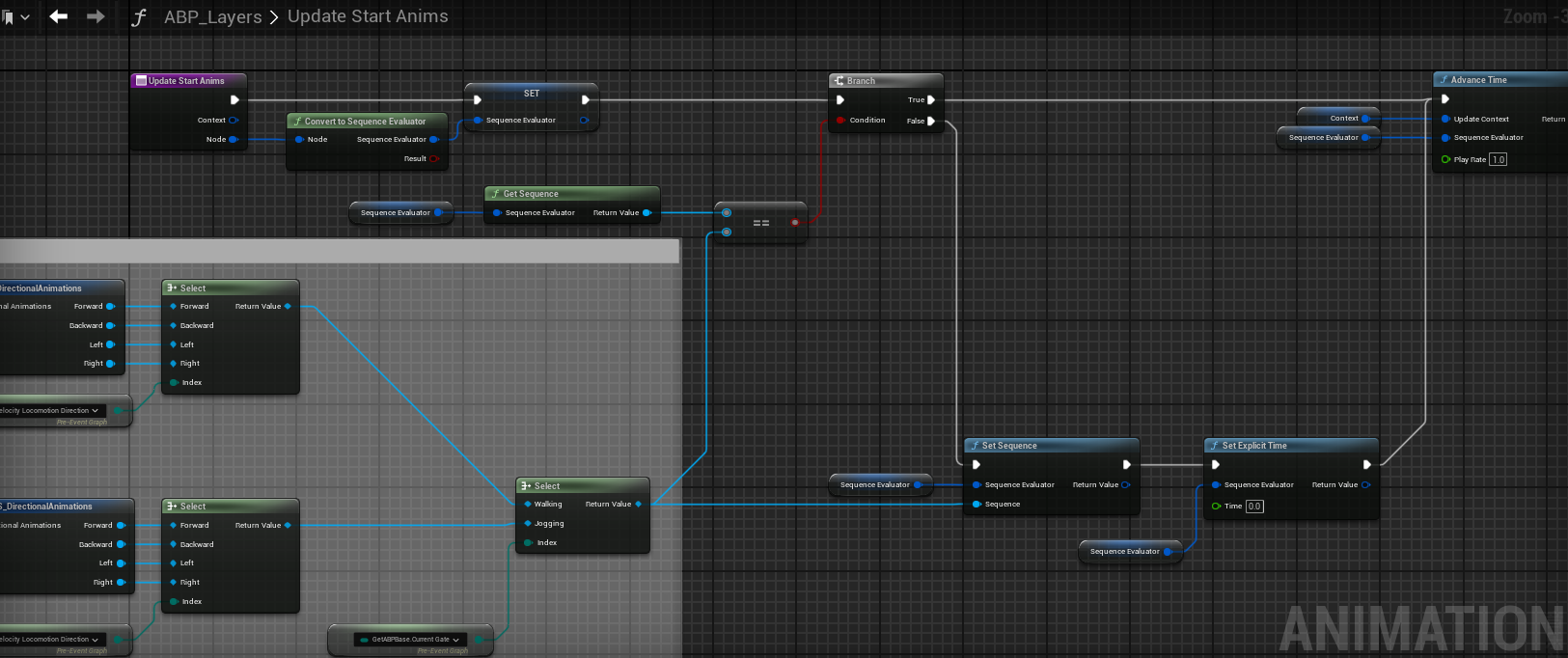Click the Set Sequence execution output pin
The height and width of the screenshot is (658, 1568).
tap(1126, 464)
